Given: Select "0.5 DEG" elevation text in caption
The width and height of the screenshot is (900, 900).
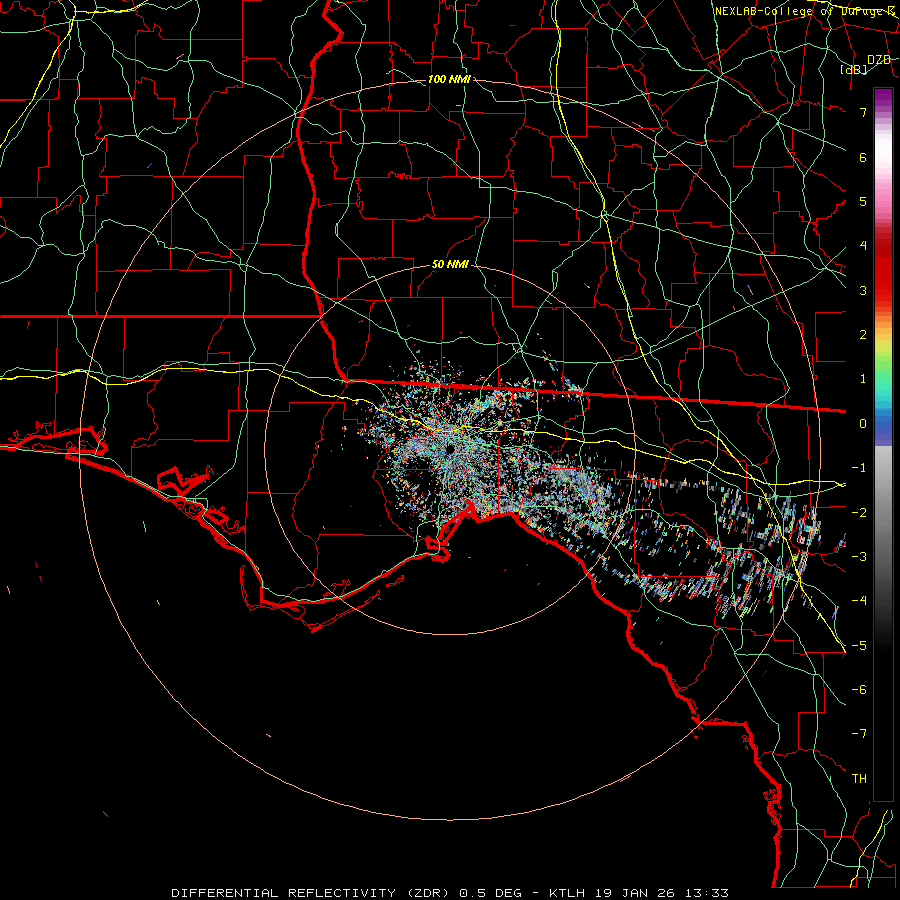Looking at the screenshot, I should [491, 893].
